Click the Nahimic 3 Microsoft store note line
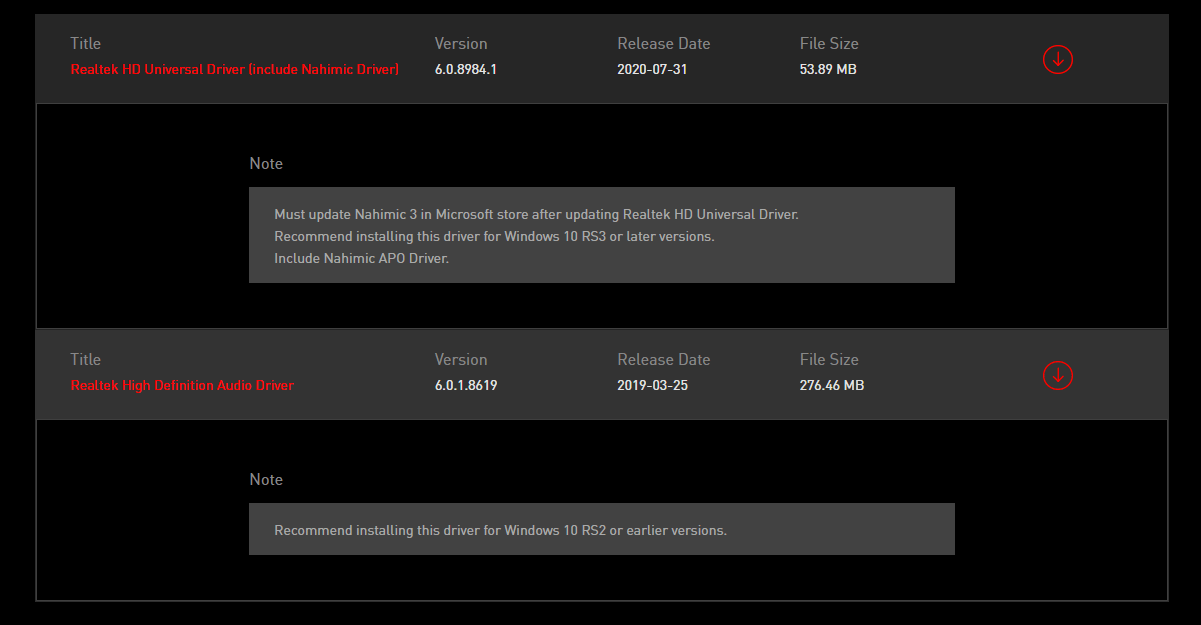 [x=537, y=214]
